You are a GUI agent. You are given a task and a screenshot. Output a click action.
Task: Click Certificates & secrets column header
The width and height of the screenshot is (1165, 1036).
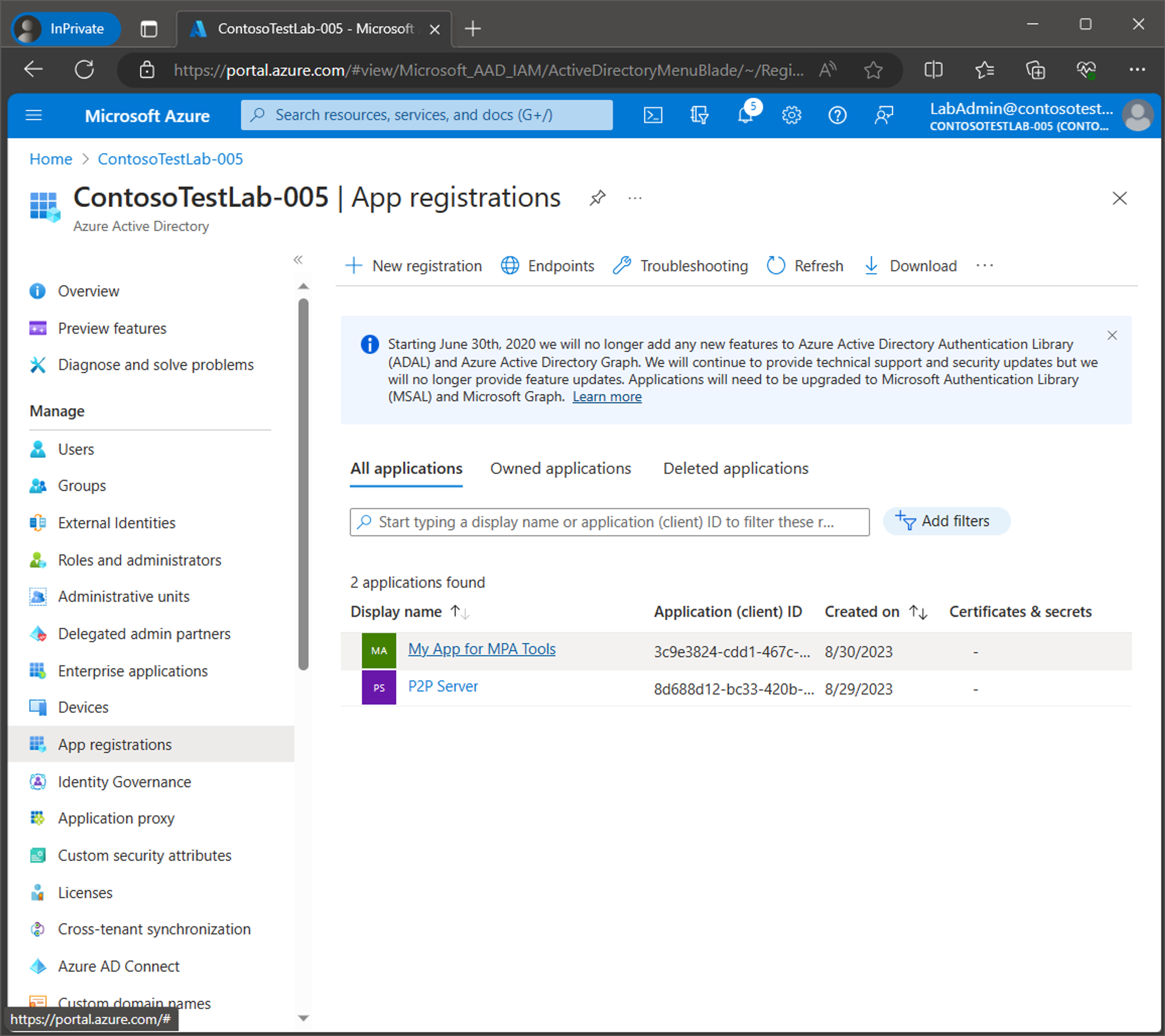point(1020,612)
